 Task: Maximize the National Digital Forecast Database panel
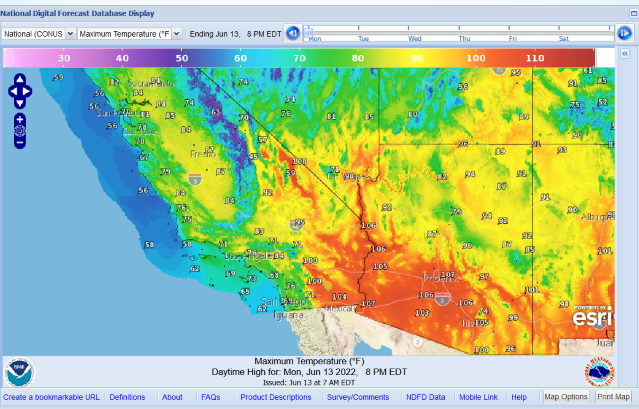click(634, 13)
